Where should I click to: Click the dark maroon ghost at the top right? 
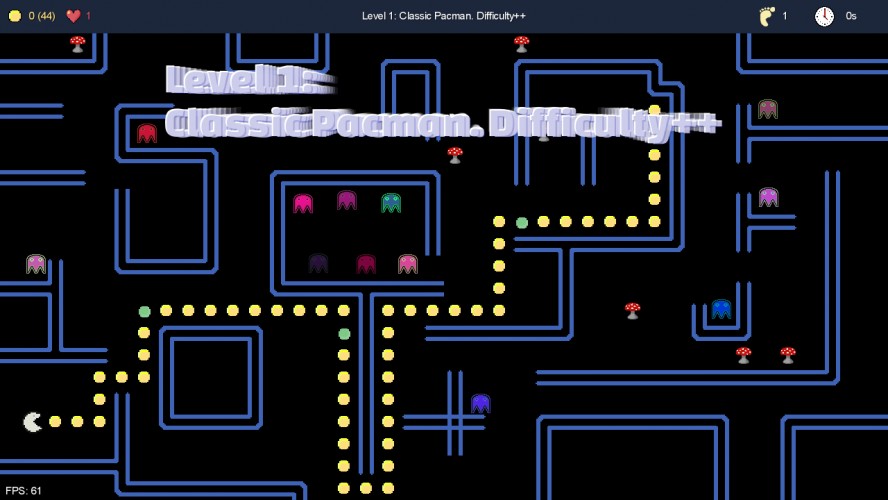point(767,109)
